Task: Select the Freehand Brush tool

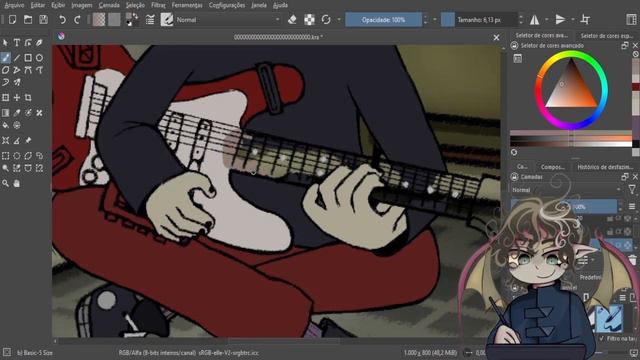Action: [x=5, y=58]
